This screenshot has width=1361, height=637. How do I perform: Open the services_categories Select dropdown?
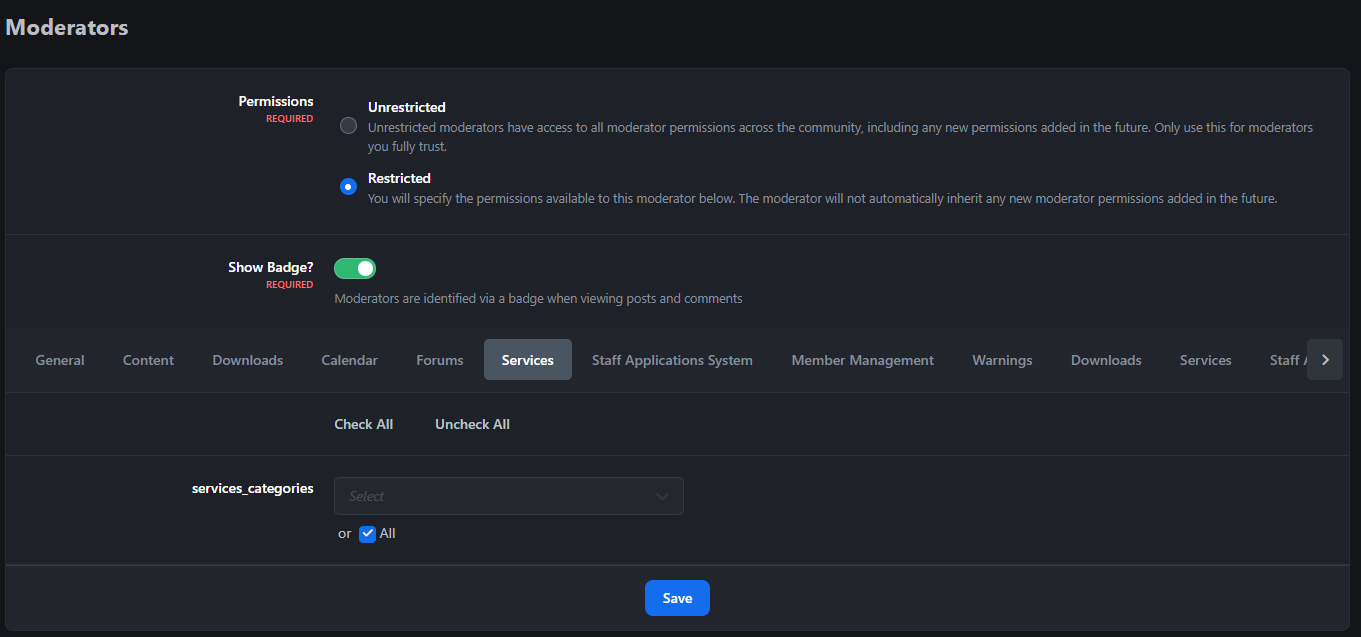click(x=508, y=496)
